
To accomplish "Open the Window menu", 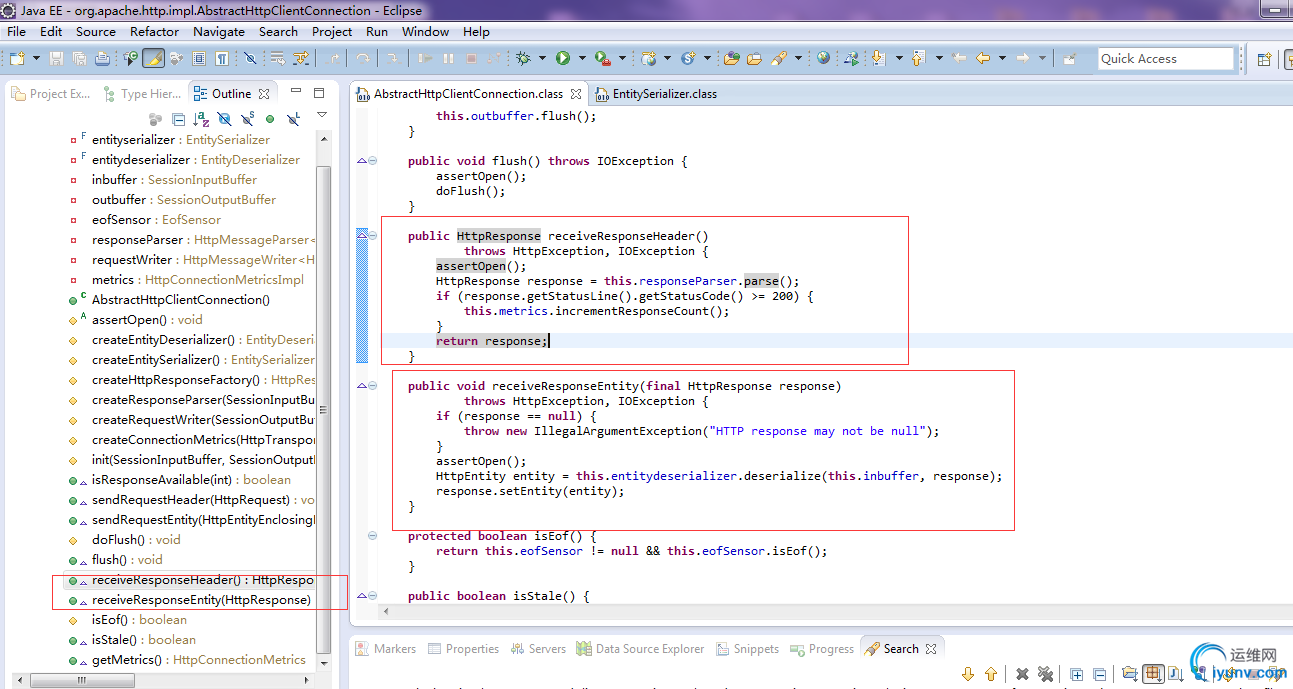I will [425, 31].
